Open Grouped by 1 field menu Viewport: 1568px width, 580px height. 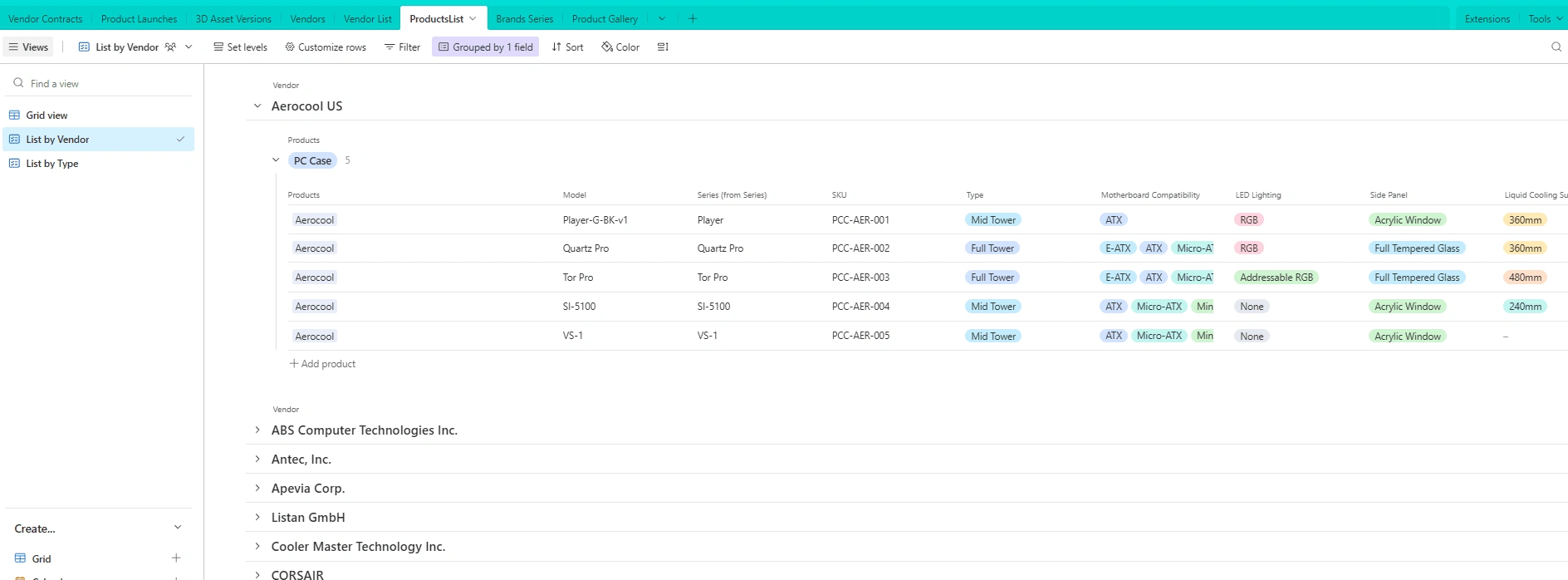[x=485, y=47]
